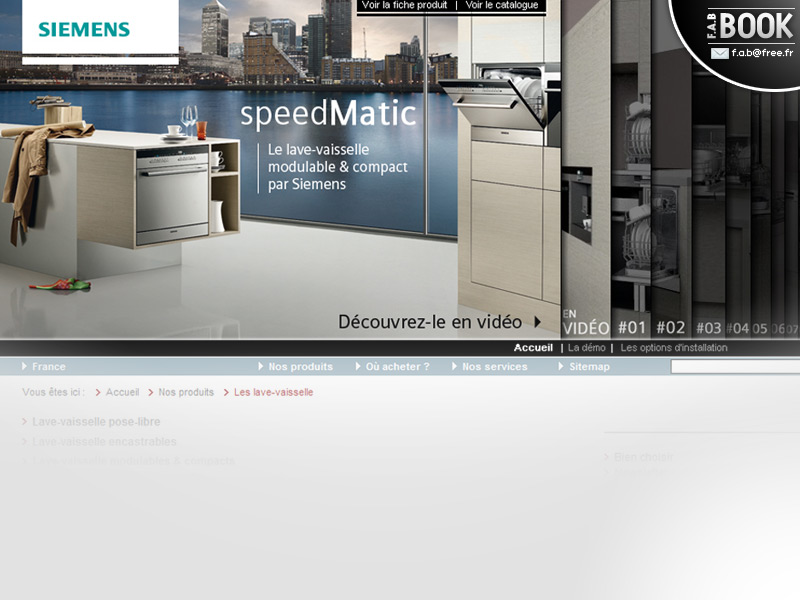Select video thumbnail #02
Image resolution: width=800 pixels, height=600 pixels.
point(670,328)
